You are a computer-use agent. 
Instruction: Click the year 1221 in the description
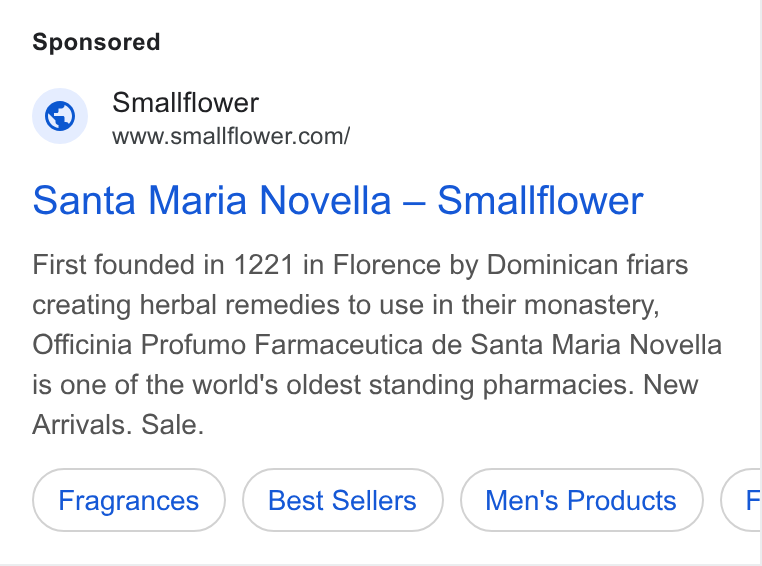coord(264,265)
